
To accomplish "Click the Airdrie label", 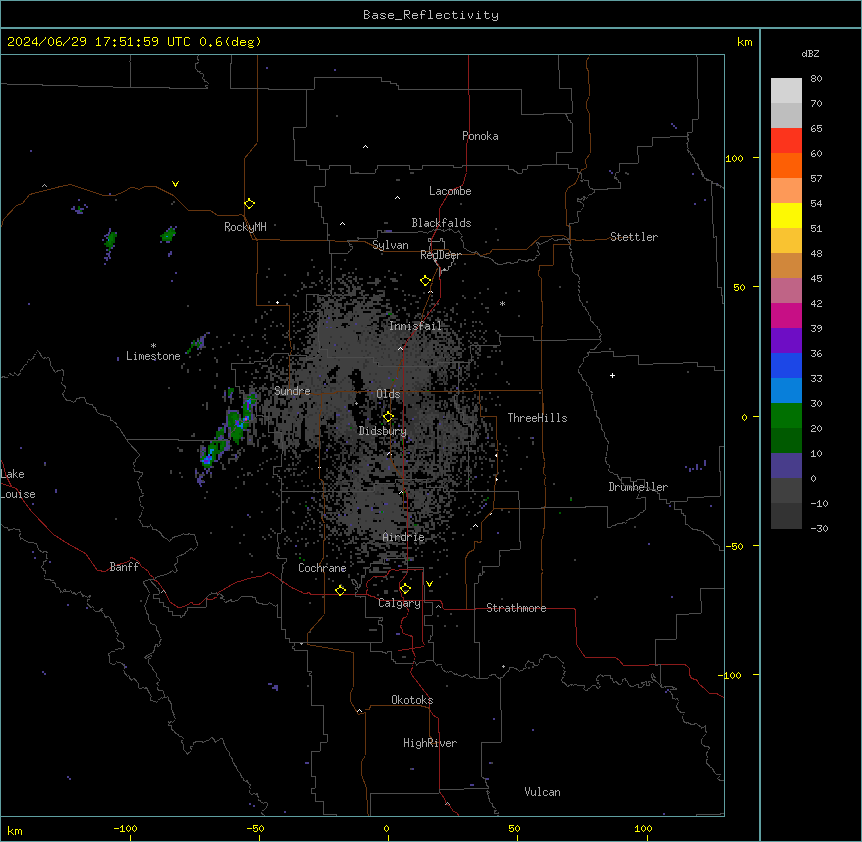I will click(403, 537).
